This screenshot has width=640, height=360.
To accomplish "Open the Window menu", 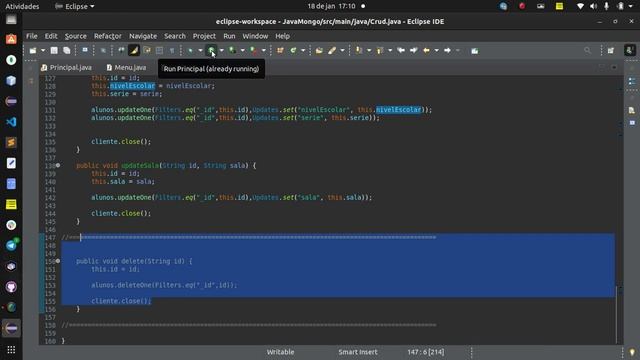I will (x=255, y=36).
